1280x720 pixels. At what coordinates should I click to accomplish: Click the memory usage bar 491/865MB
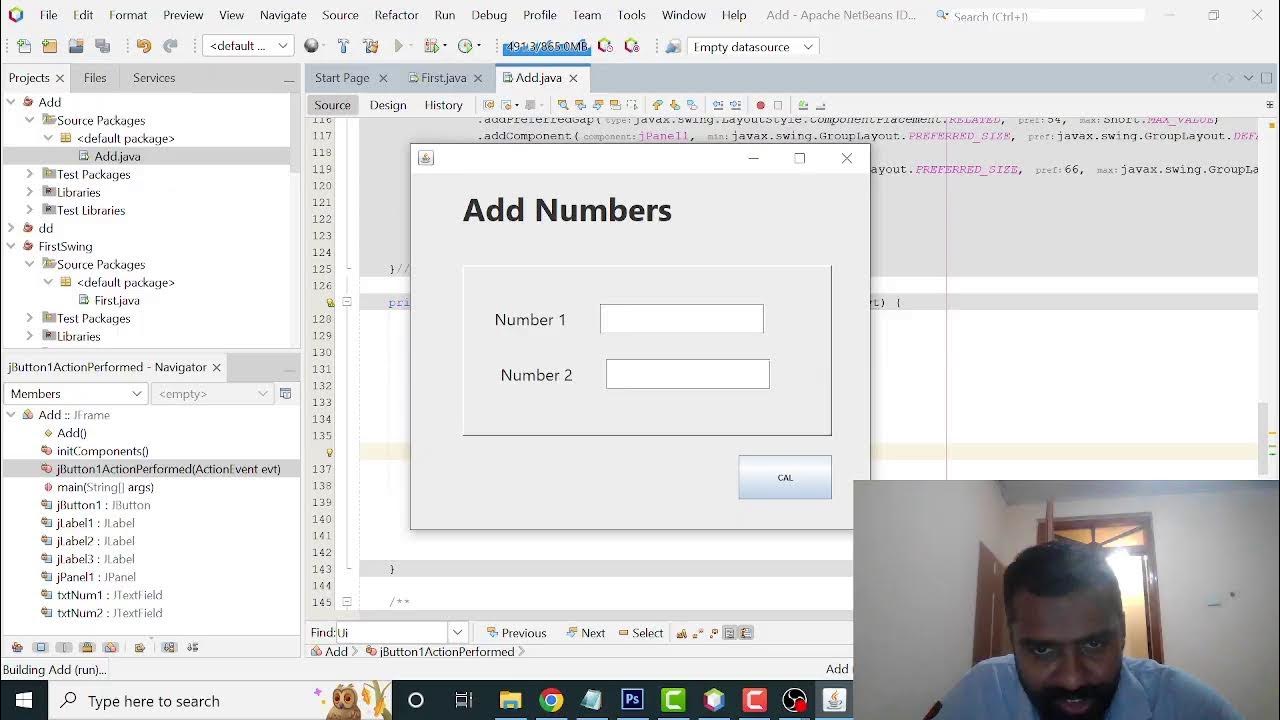coord(546,47)
